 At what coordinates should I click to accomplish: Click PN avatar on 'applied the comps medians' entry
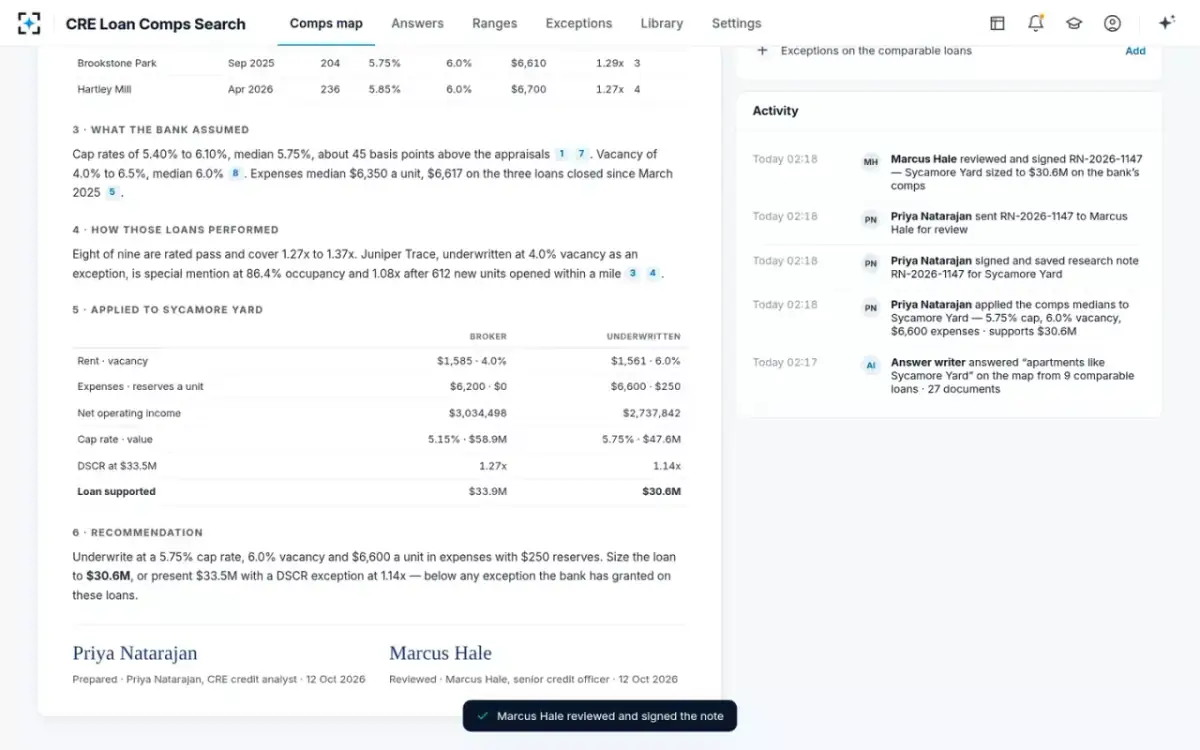coord(871,307)
